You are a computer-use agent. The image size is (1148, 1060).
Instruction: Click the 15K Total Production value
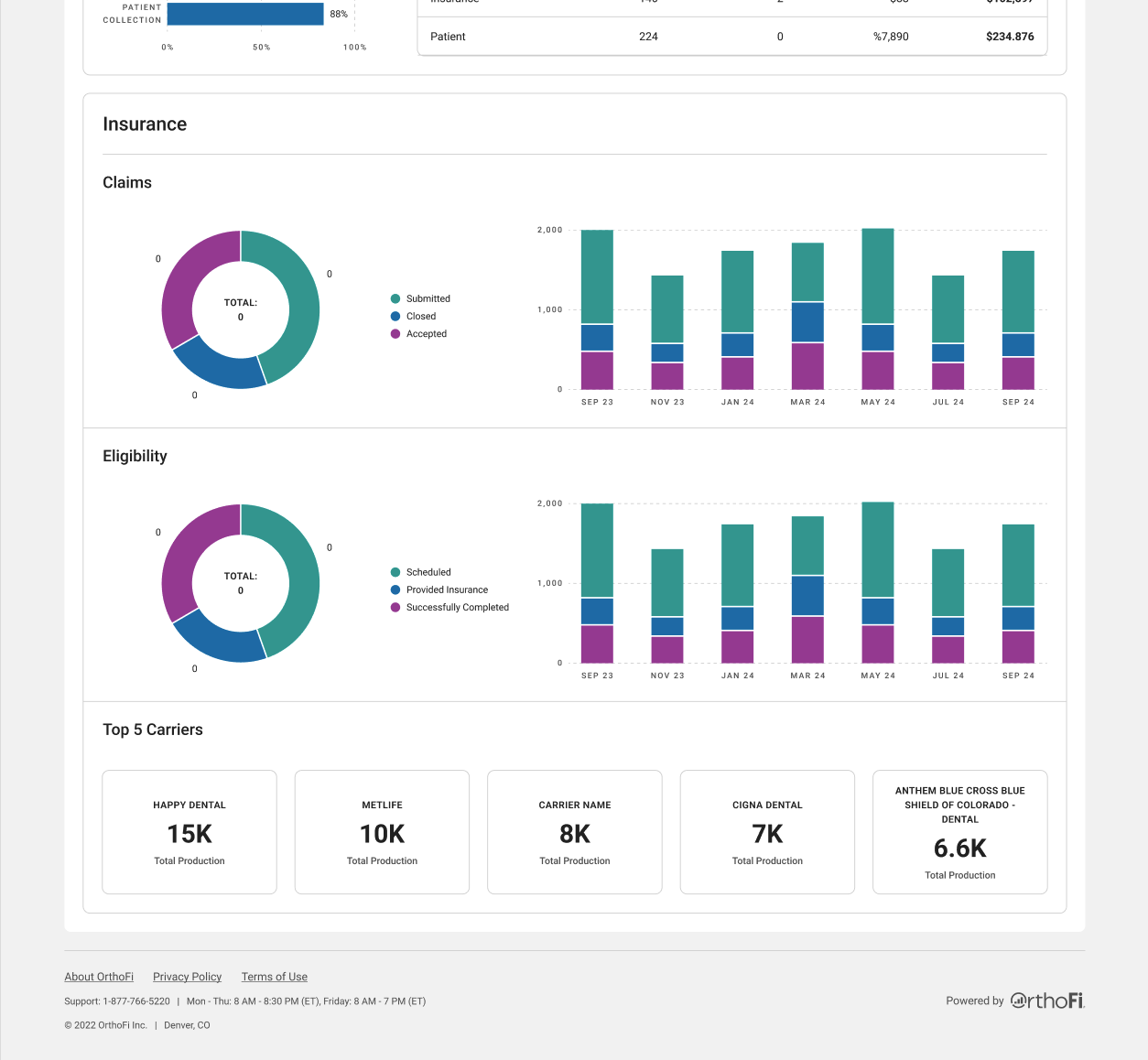(190, 834)
